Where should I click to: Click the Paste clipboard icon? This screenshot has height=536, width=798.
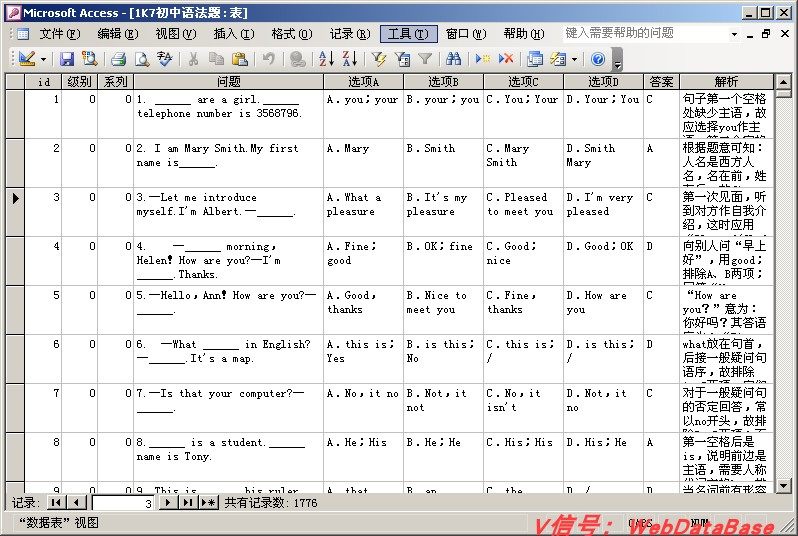point(240,59)
